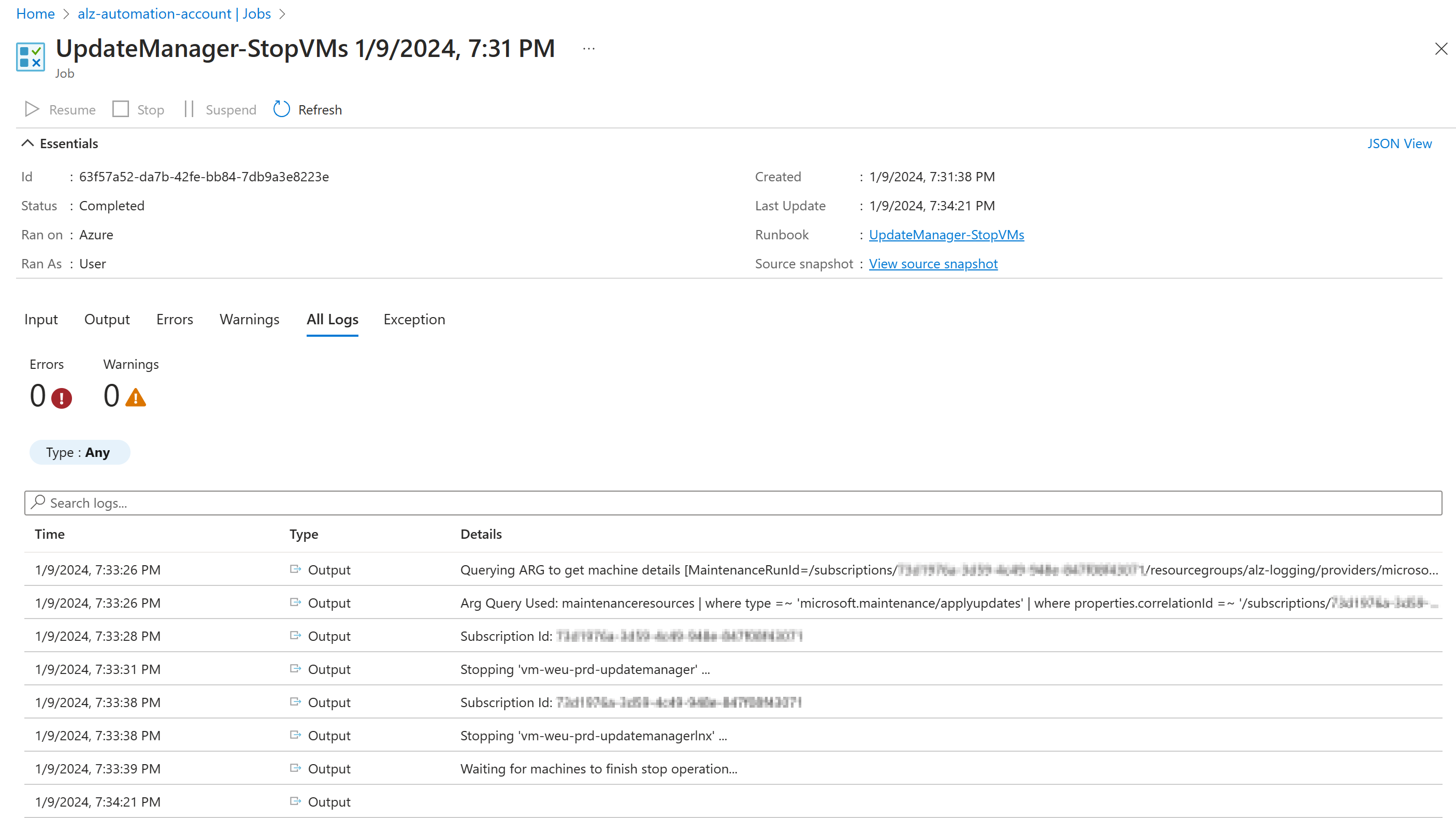Click the Resume play icon

click(32, 109)
